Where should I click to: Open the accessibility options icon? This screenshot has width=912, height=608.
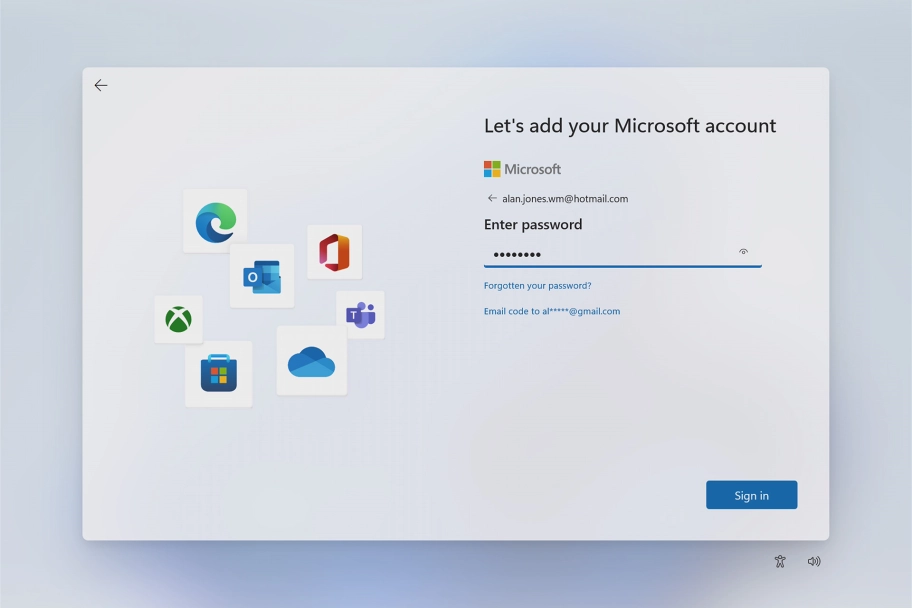(780, 561)
